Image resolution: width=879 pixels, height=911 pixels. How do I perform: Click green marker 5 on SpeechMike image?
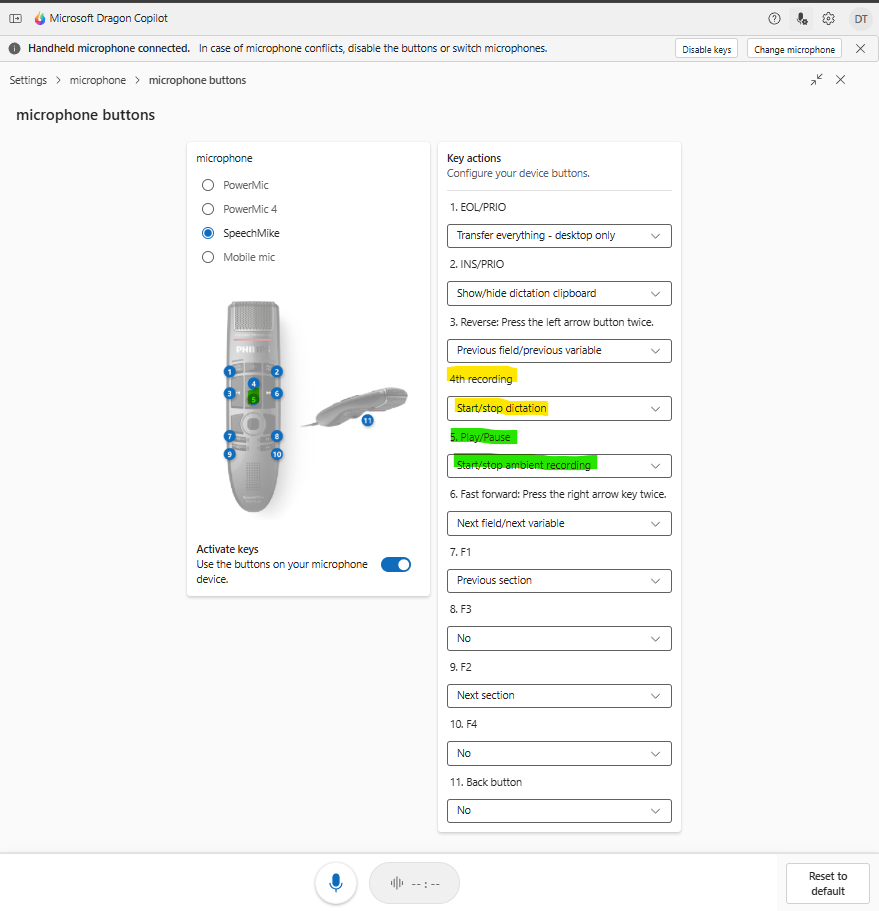pos(253,399)
